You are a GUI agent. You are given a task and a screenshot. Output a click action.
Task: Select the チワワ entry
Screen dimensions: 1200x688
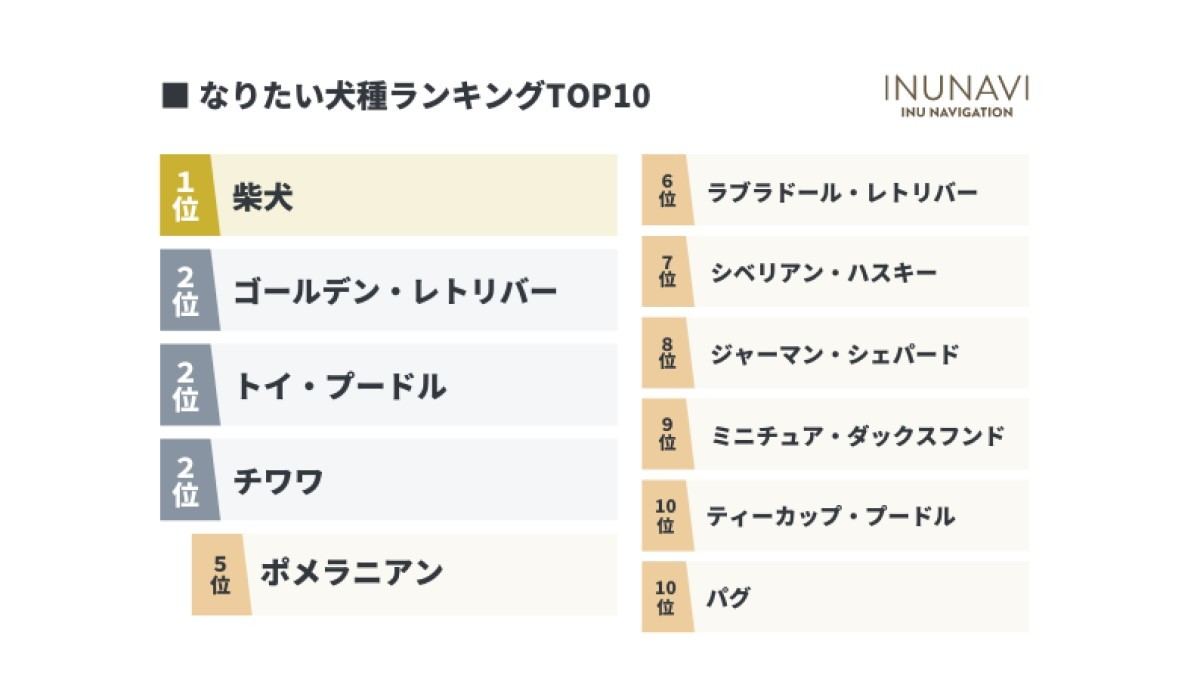click(x=389, y=480)
